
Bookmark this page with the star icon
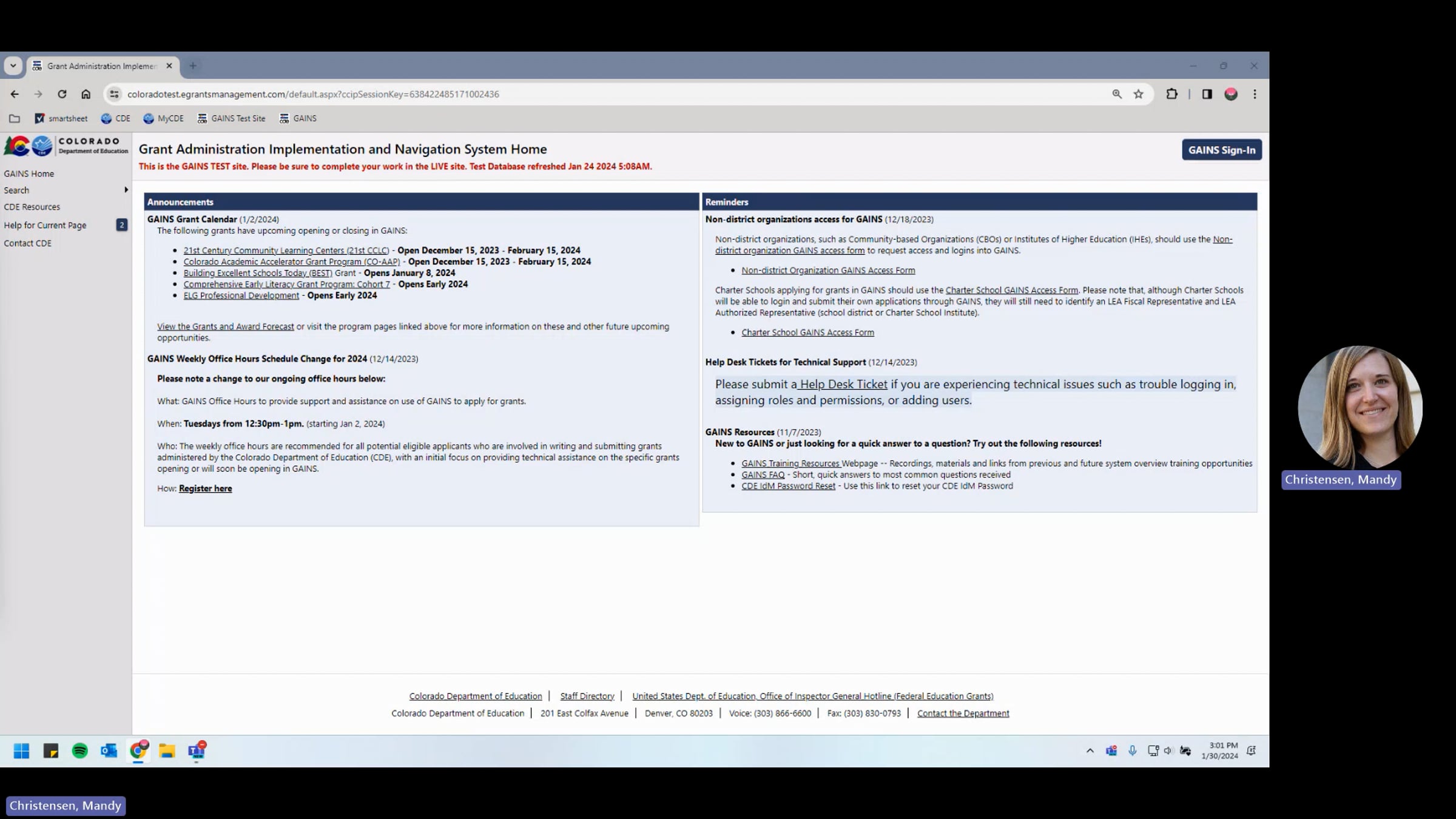click(1139, 94)
